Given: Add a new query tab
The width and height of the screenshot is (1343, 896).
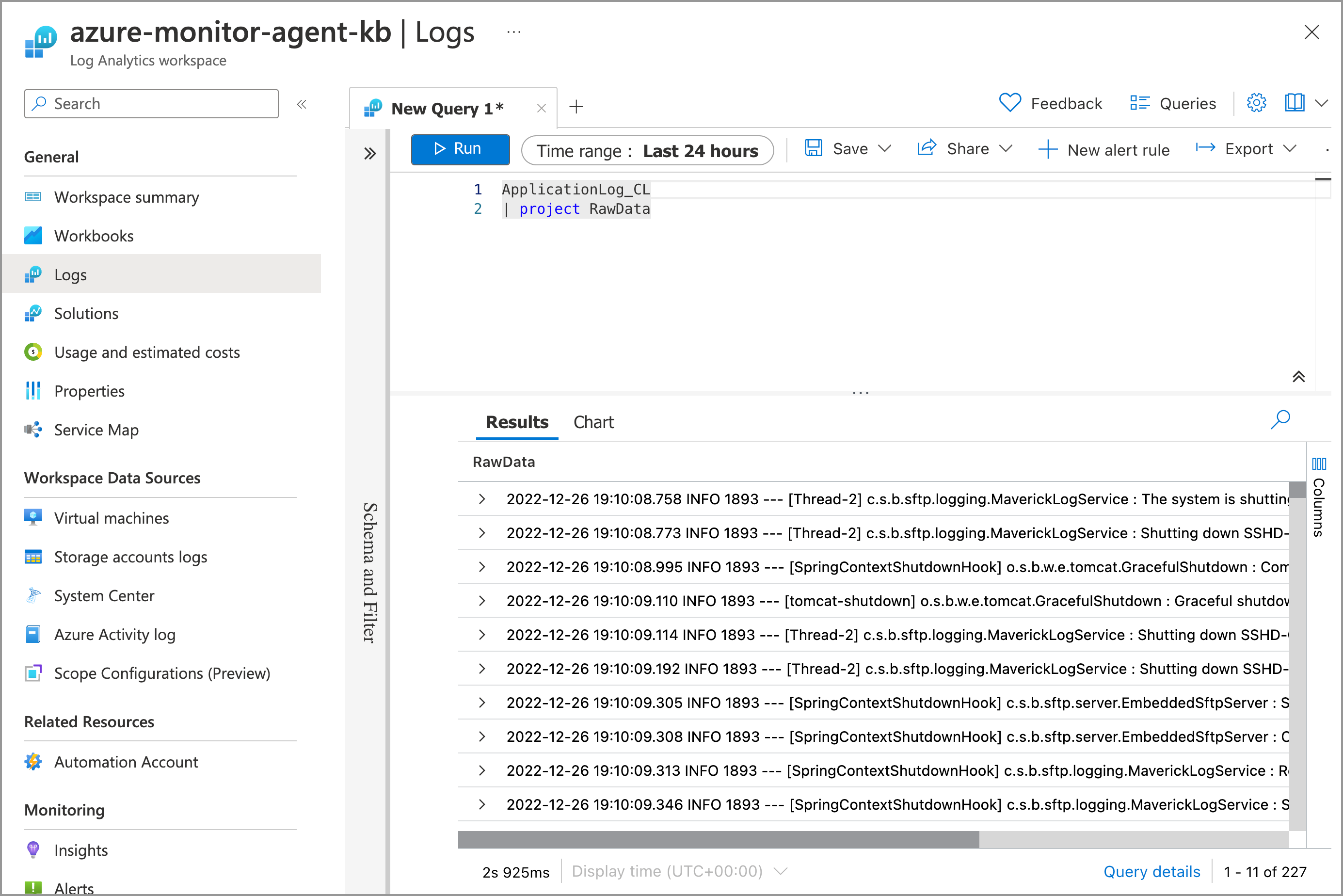Looking at the screenshot, I should tap(576, 107).
